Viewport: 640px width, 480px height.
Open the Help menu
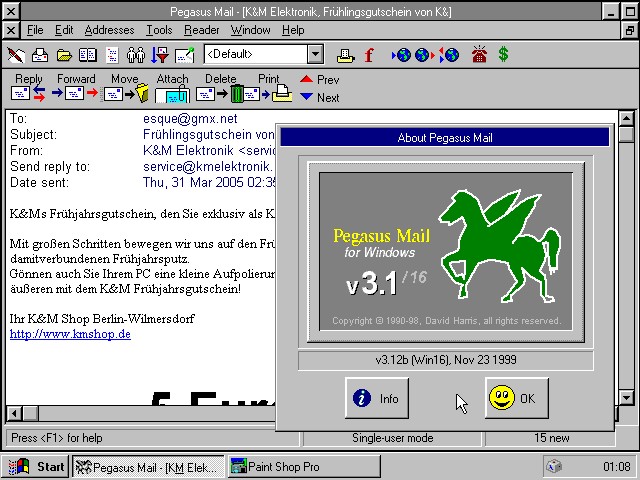coord(293,30)
